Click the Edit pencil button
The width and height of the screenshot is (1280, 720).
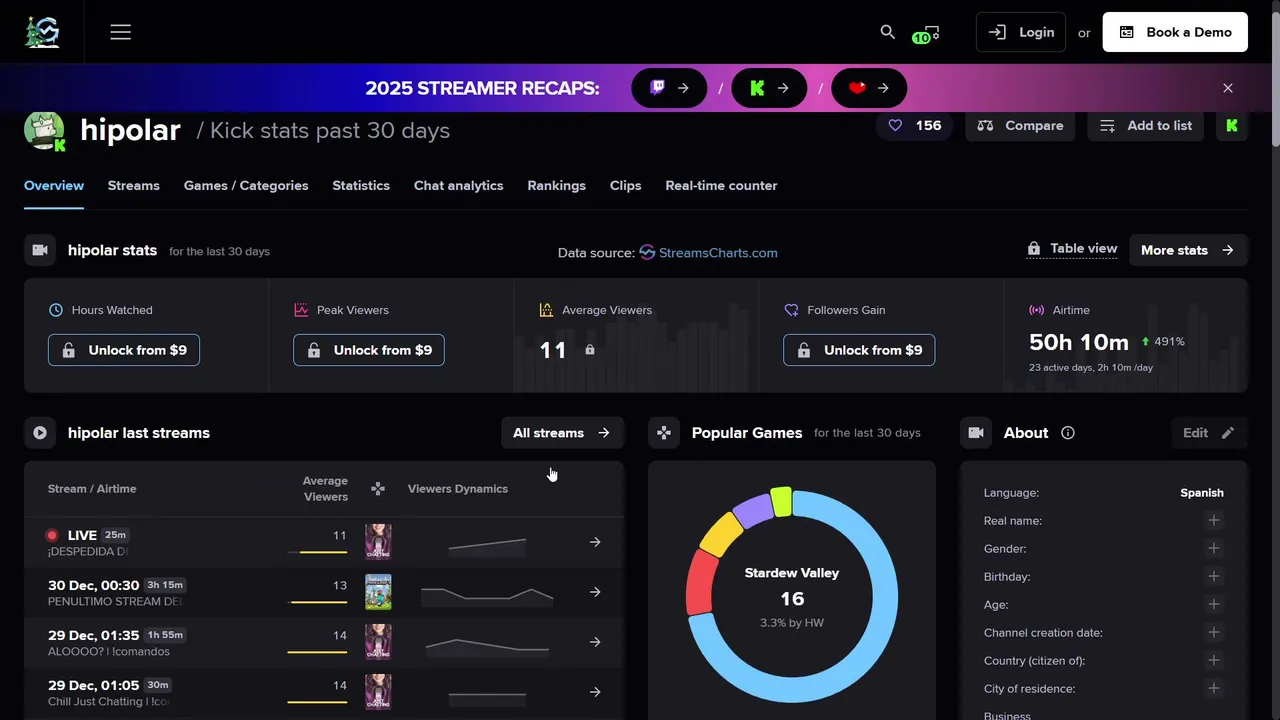[x=1209, y=433]
